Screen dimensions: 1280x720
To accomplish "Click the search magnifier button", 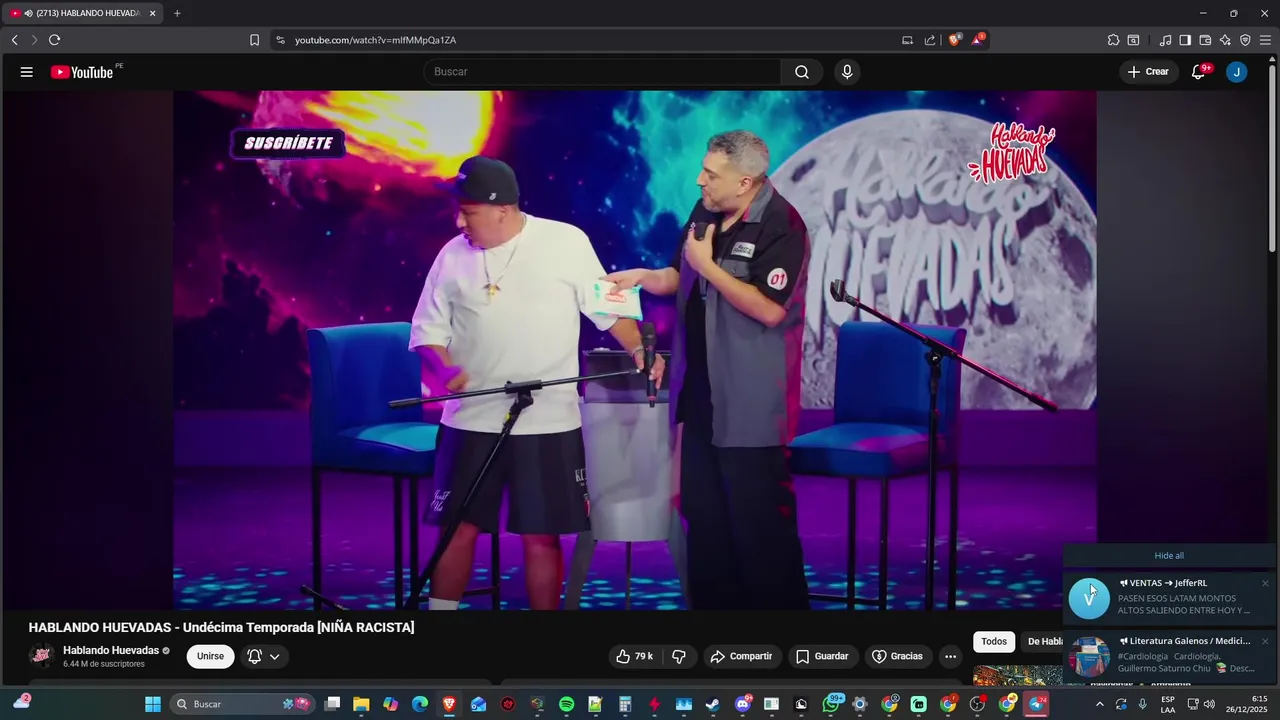I will pyautogui.click(x=802, y=72).
